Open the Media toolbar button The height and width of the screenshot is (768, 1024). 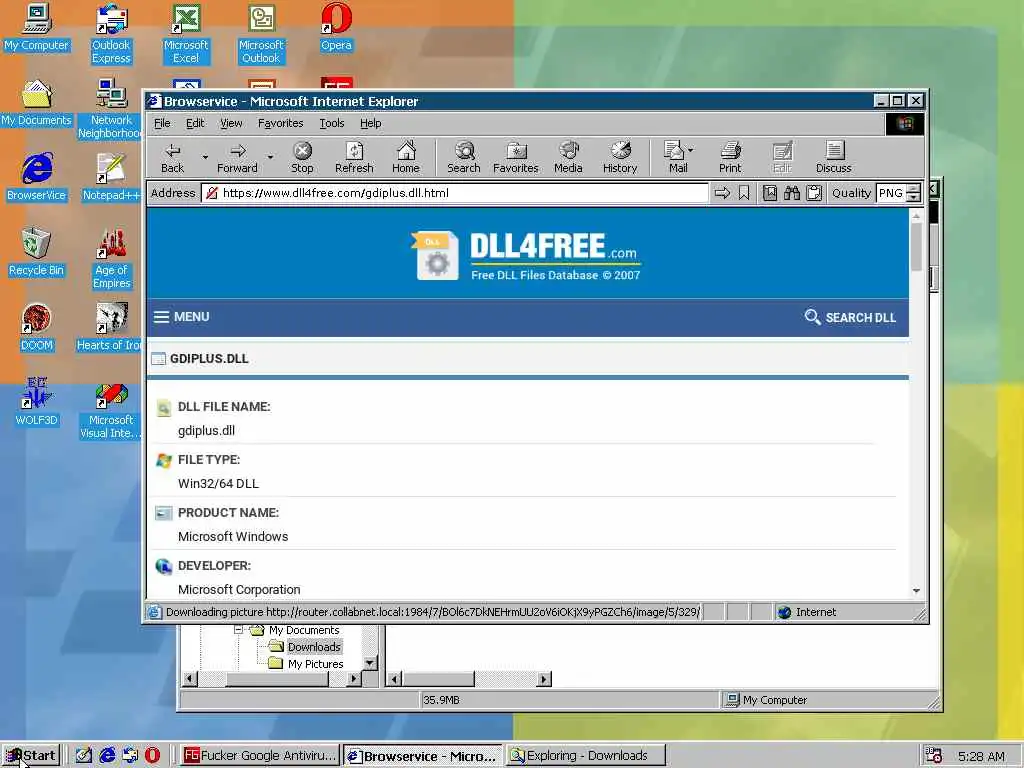tap(568, 158)
